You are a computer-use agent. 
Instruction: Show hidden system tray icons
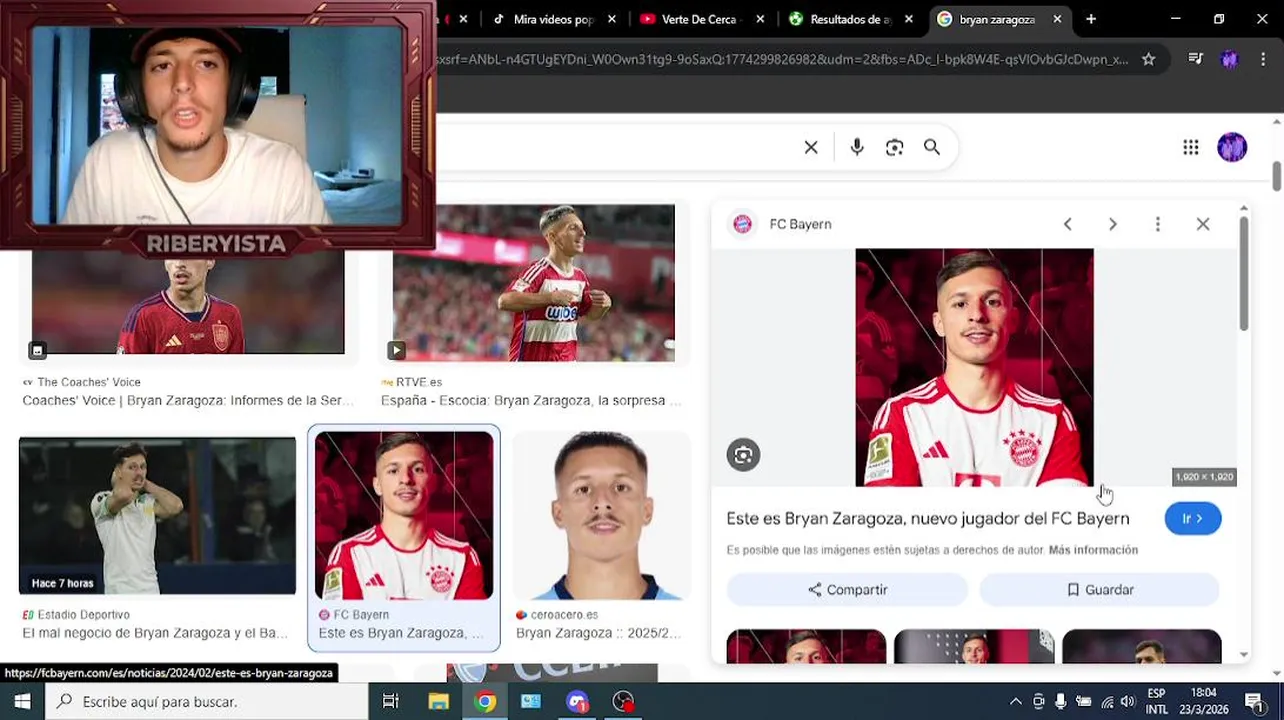pos(1015,702)
